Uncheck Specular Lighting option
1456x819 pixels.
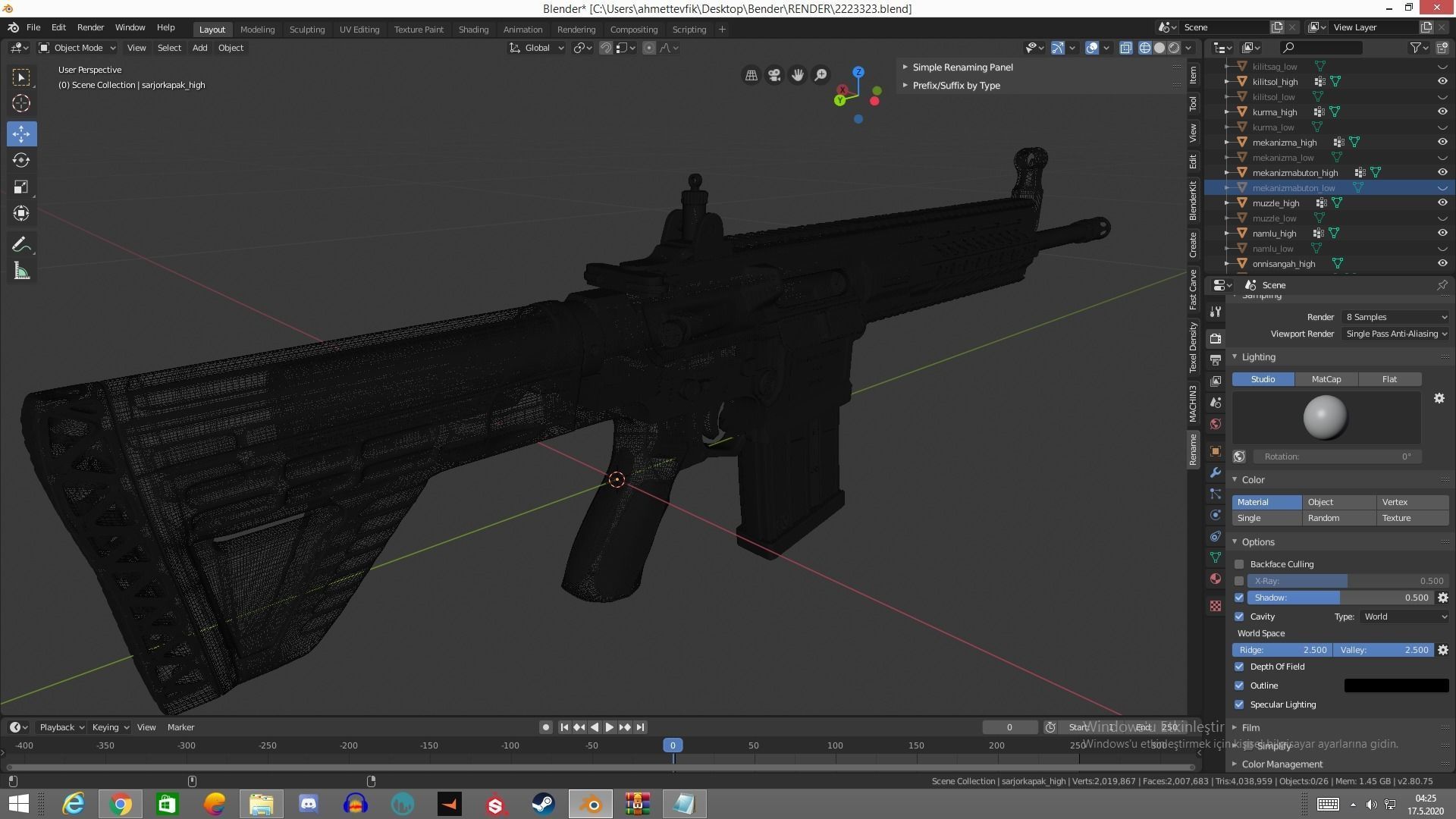(1239, 704)
